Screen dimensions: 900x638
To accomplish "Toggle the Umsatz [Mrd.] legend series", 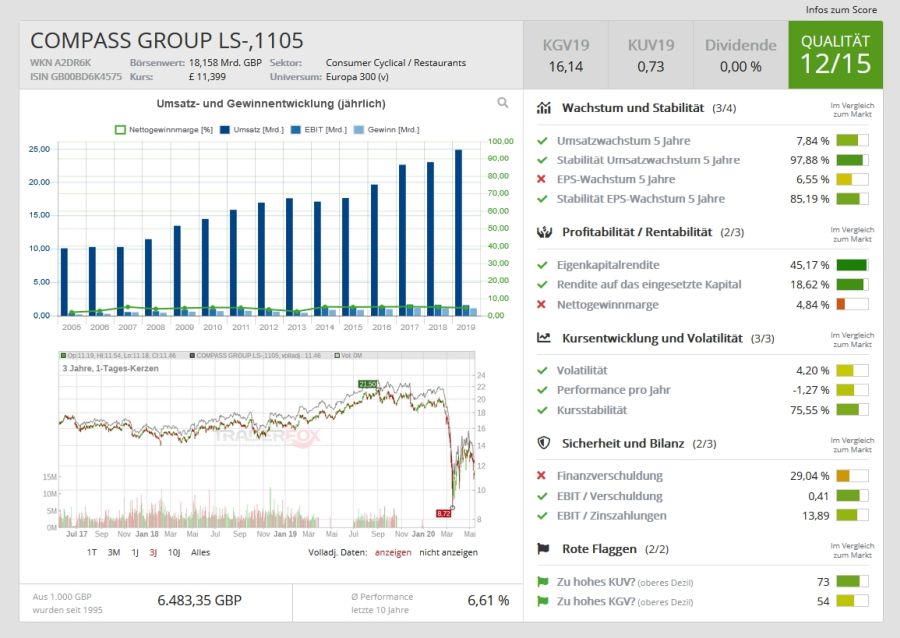I will pyautogui.click(x=252, y=130).
